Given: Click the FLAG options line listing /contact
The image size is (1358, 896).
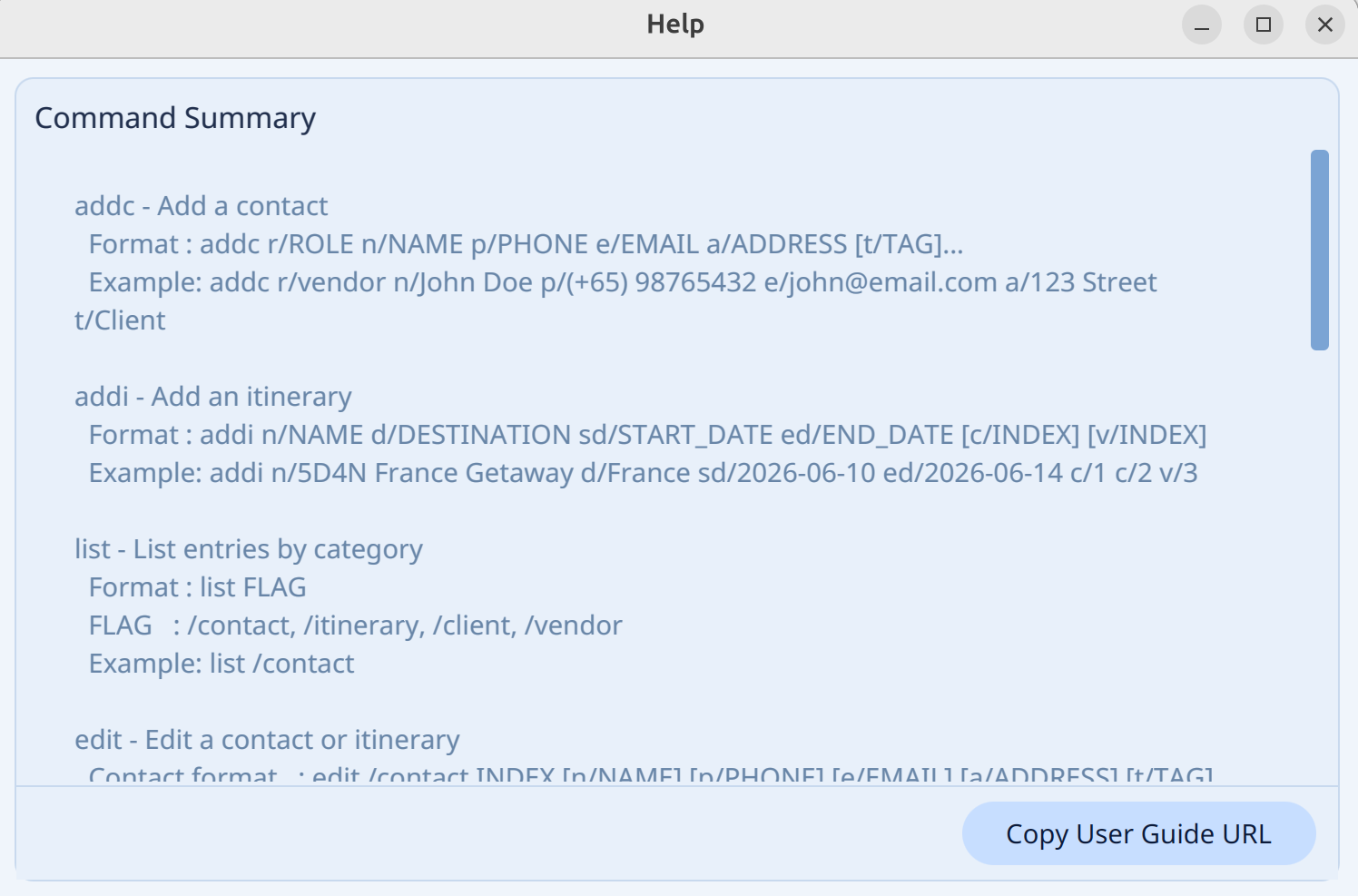Looking at the screenshot, I should click(x=355, y=625).
